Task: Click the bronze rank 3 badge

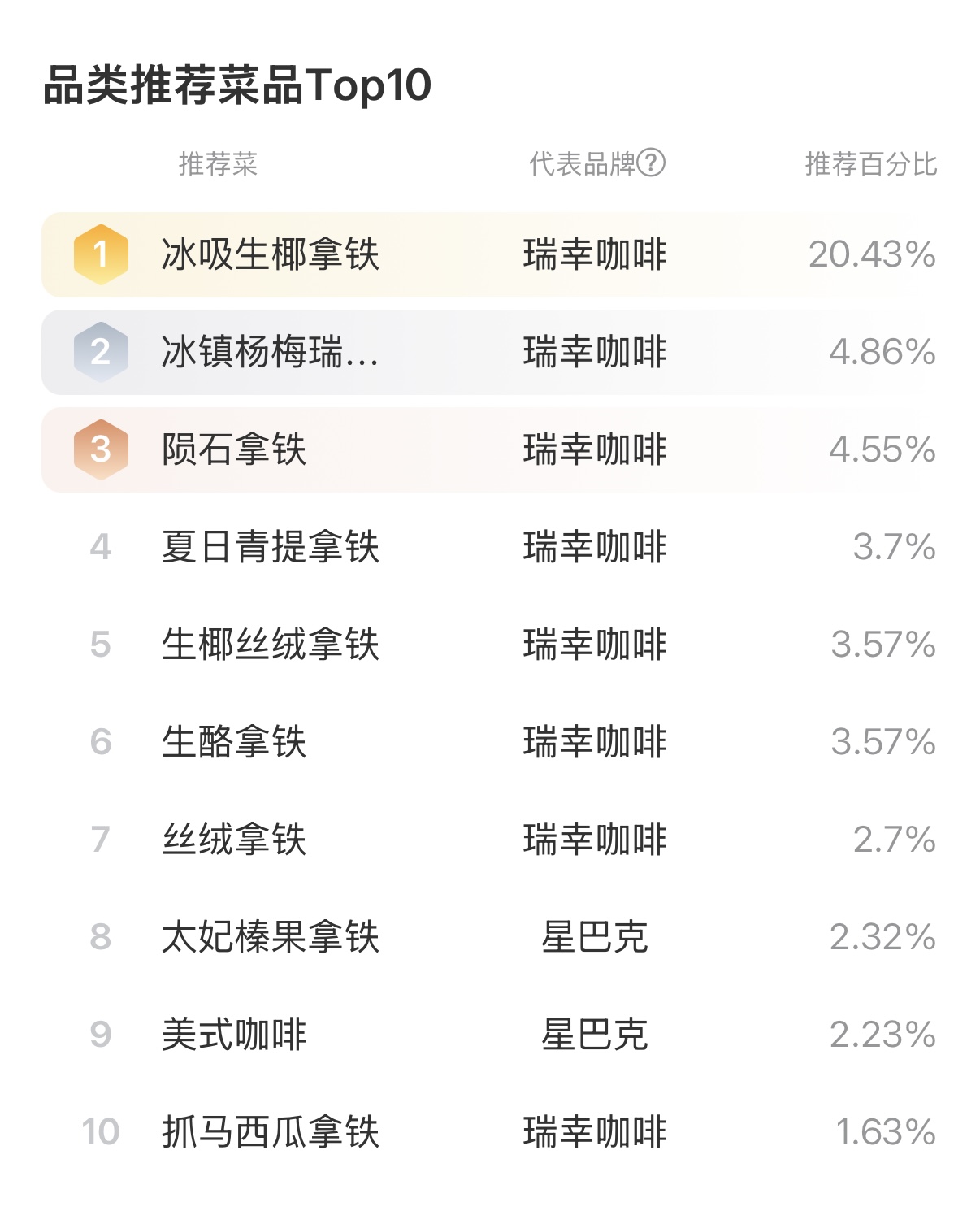Action: pos(101,449)
